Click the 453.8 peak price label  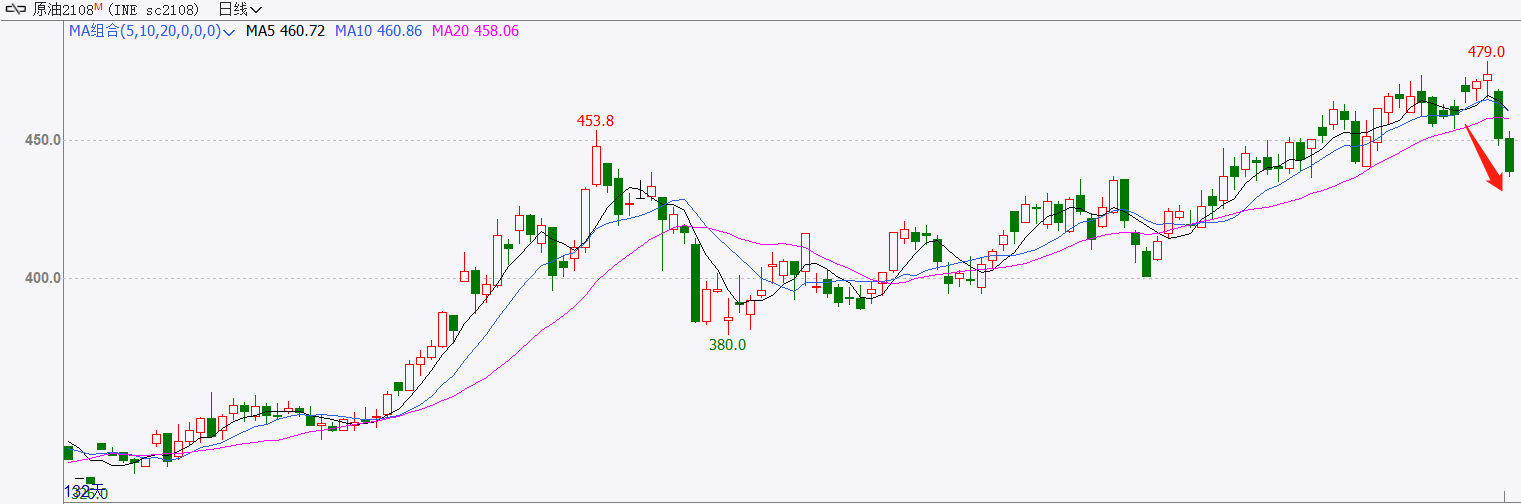(595, 120)
